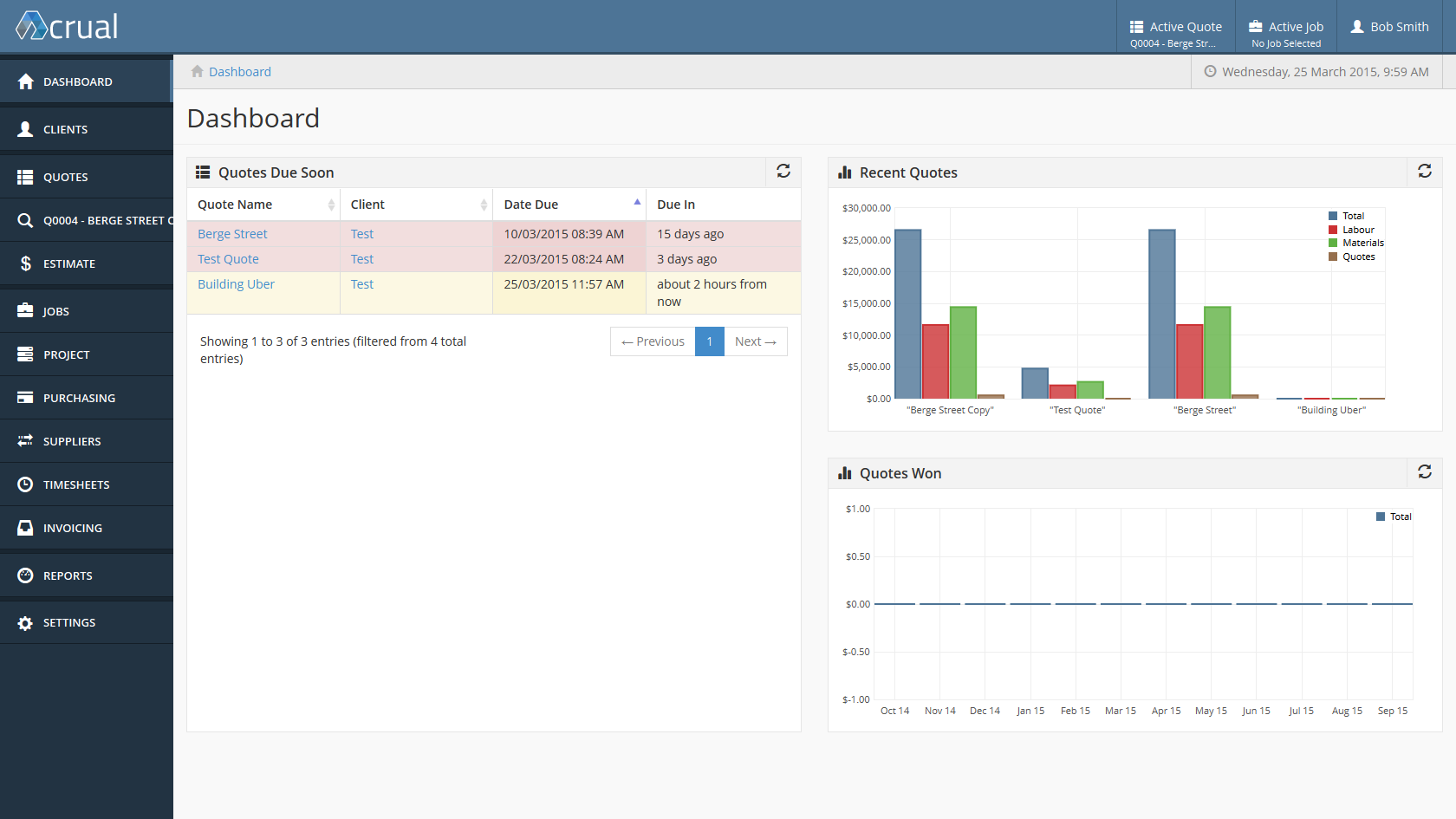Refresh the Recent Quotes chart
Screen dimensions: 1456x819
[1424, 172]
